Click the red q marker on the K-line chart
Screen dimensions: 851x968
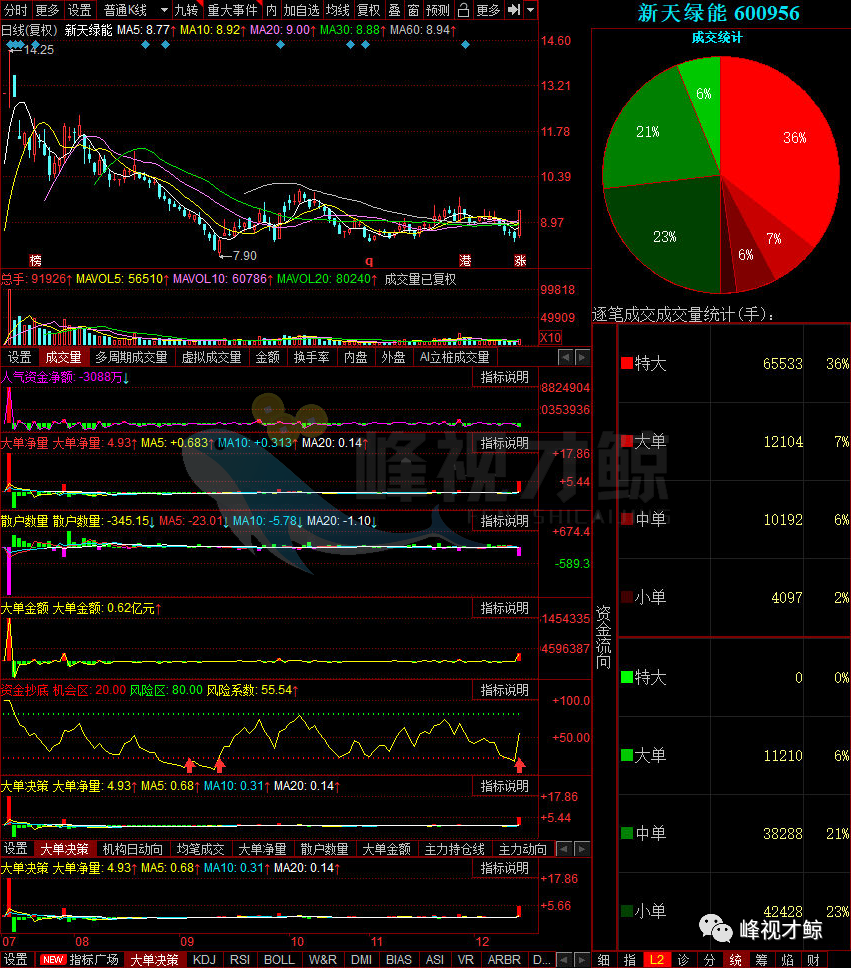point(369,261)
